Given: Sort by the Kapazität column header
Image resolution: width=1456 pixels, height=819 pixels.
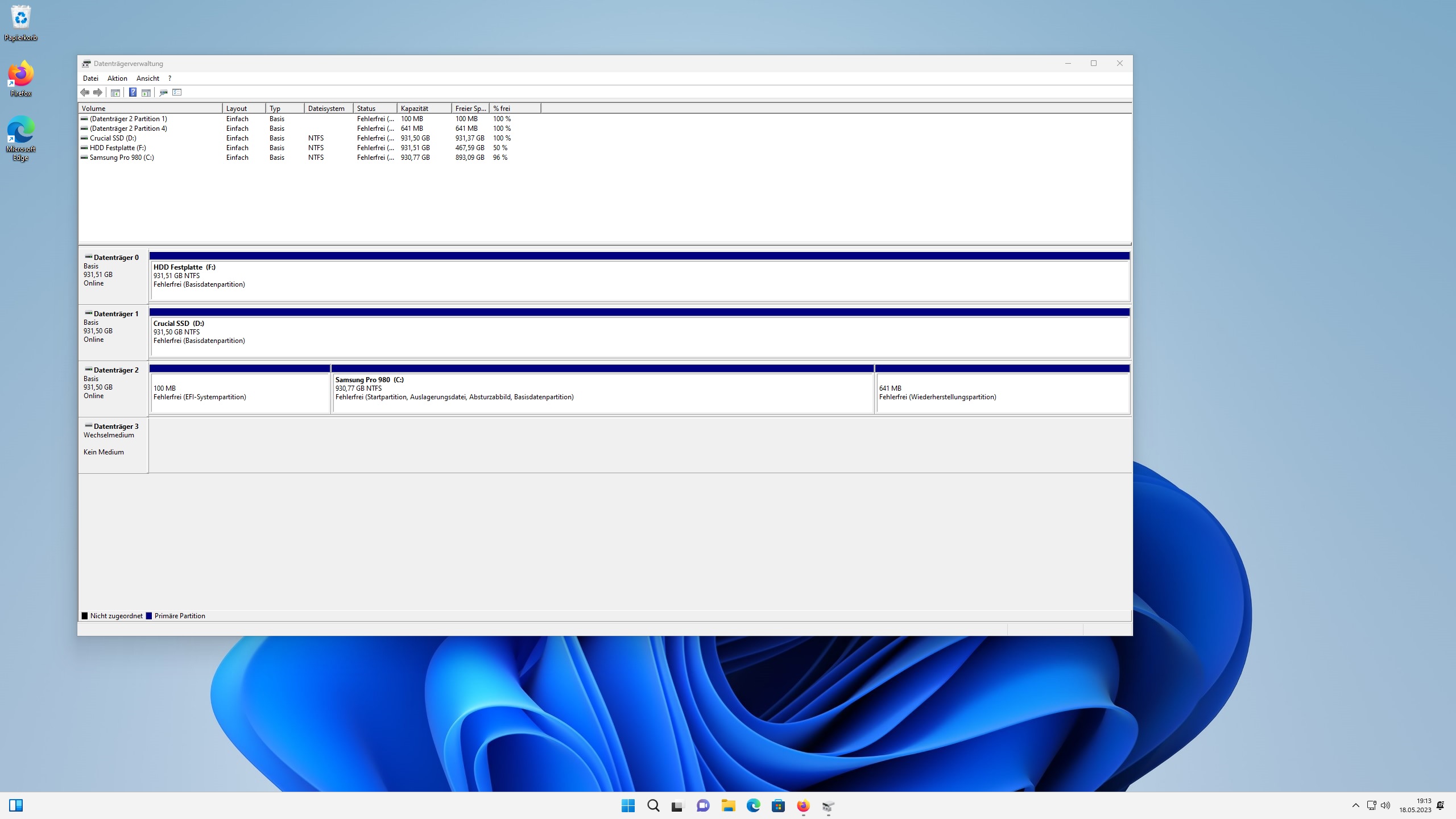Looking at the screenshot, I should click(424, 108).
